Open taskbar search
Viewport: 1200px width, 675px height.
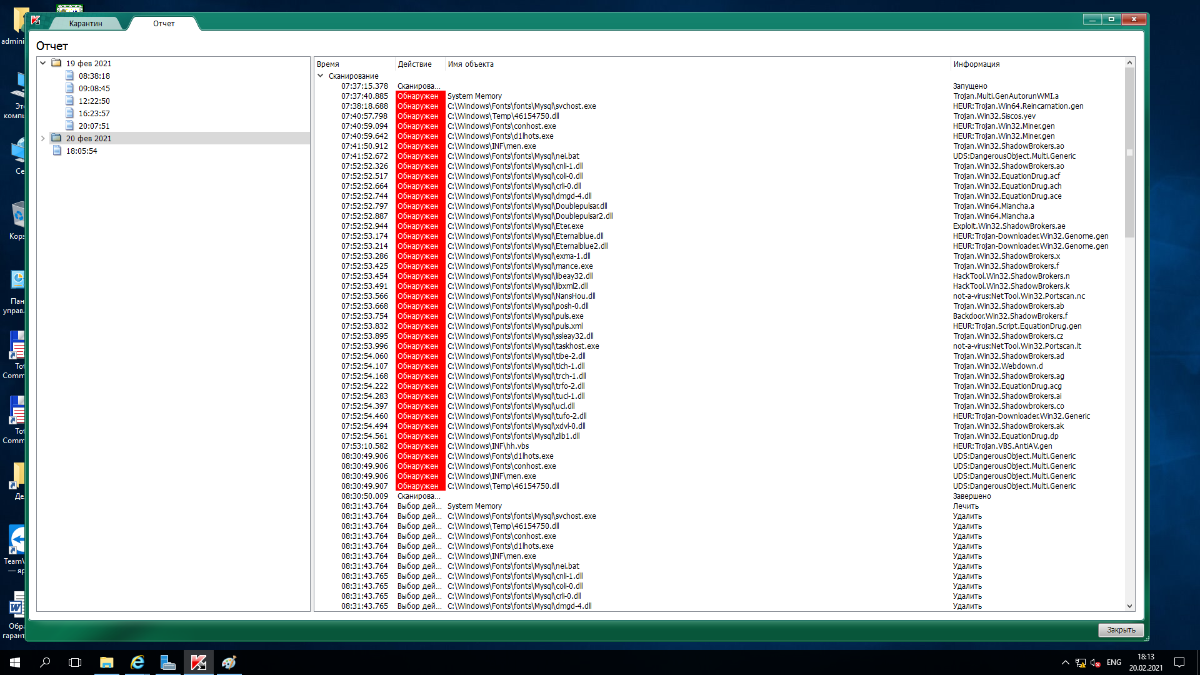coord(45,662)
